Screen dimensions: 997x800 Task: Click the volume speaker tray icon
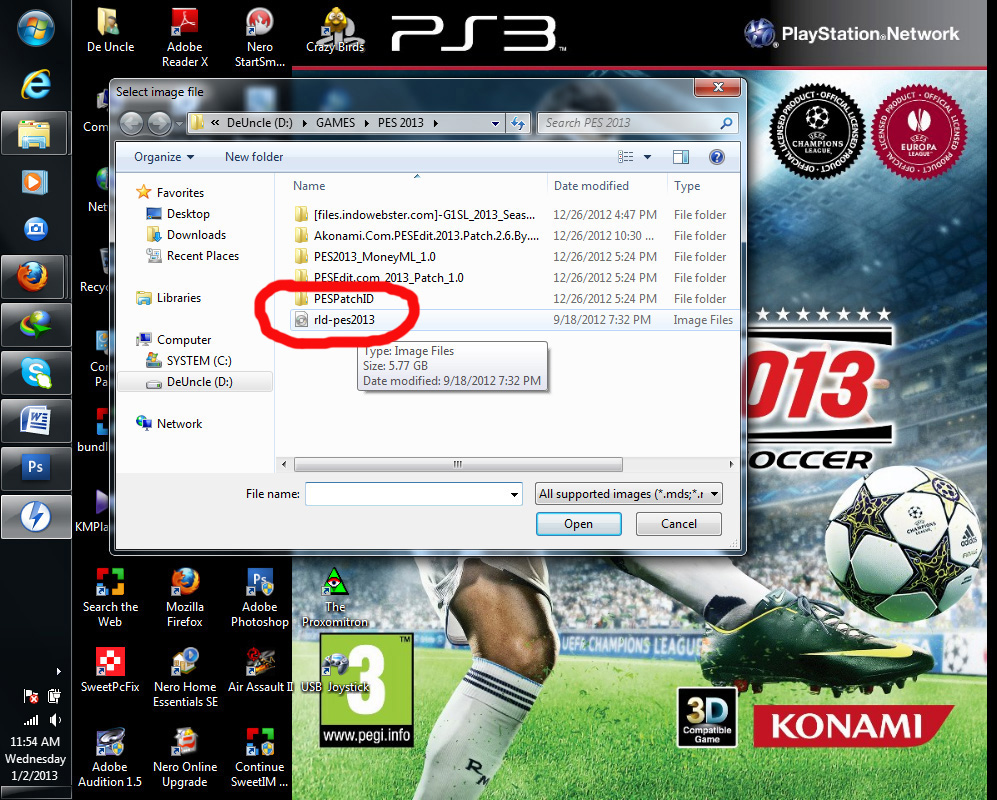55,720
